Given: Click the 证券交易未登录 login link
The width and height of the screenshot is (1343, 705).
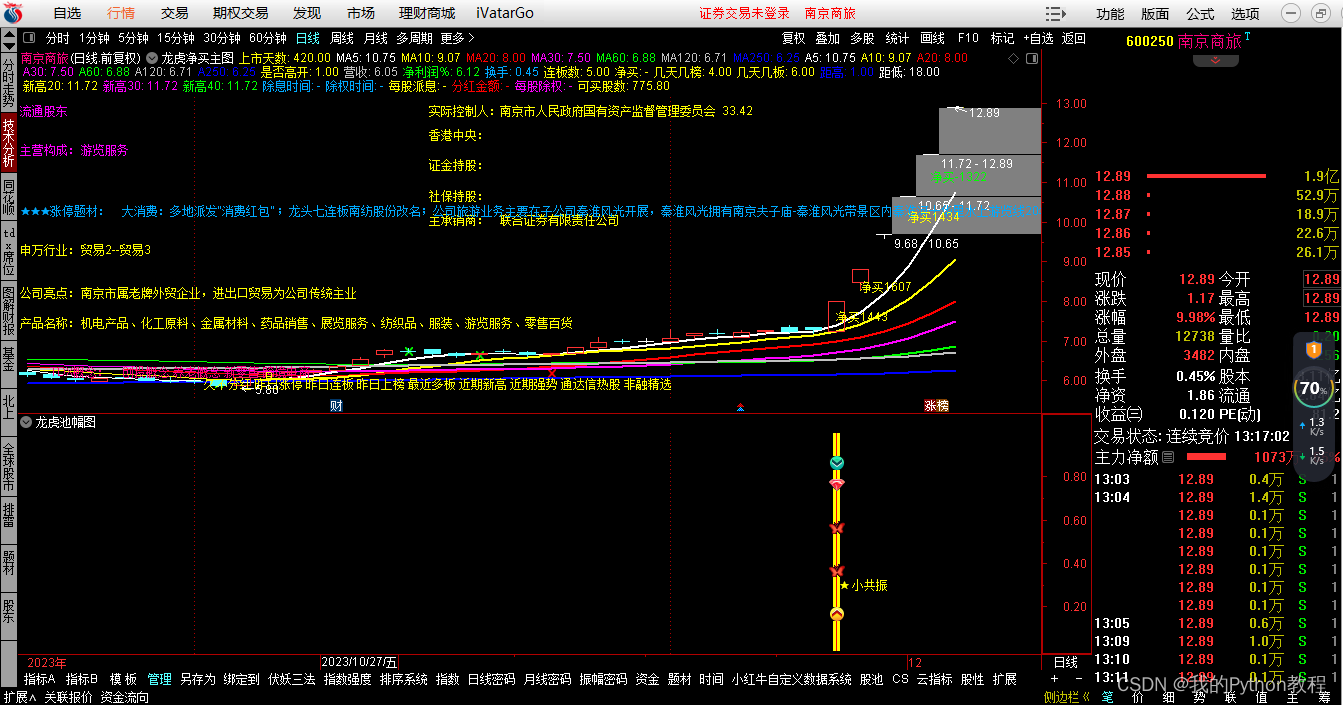Looking at the screenshot, I should click(744, 13).
